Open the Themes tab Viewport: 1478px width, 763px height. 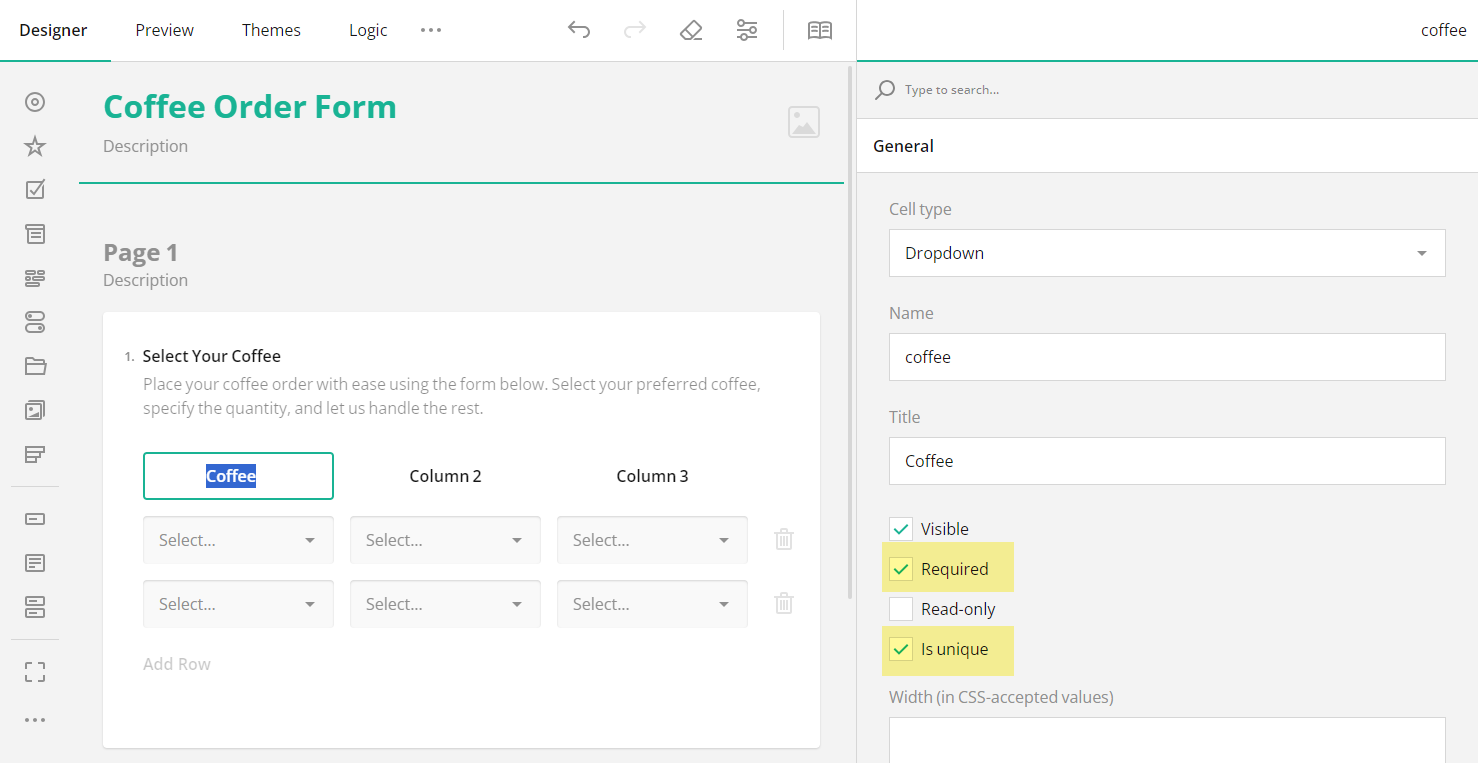point(271,30)
